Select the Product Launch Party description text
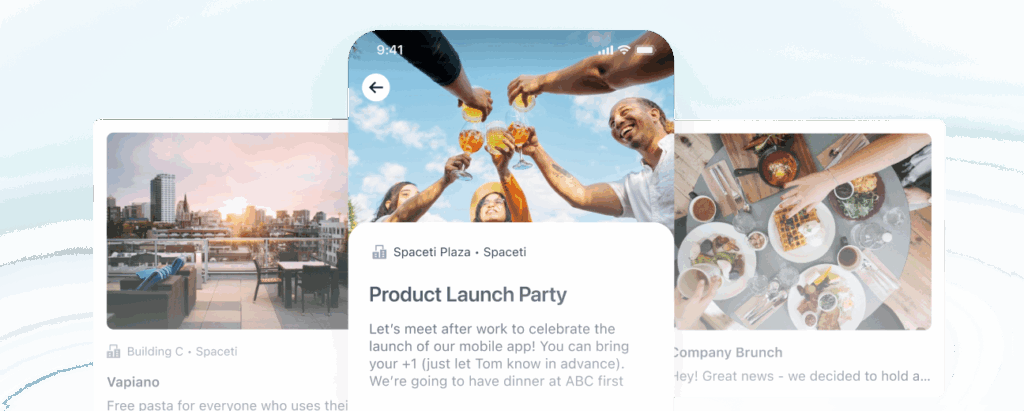The height and width of the screenshot is (411, 1024). (x=498, y=355)
